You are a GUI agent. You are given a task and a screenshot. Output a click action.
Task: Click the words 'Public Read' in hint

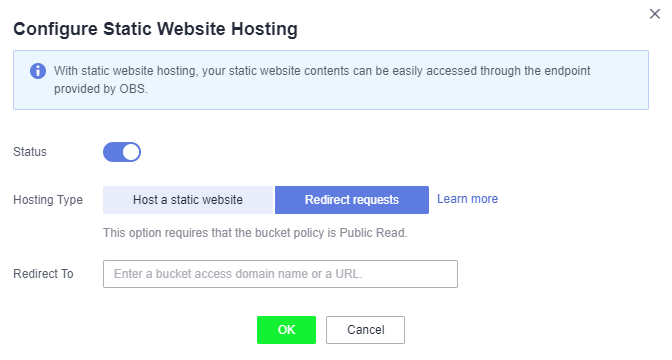[x=372, y=233]
